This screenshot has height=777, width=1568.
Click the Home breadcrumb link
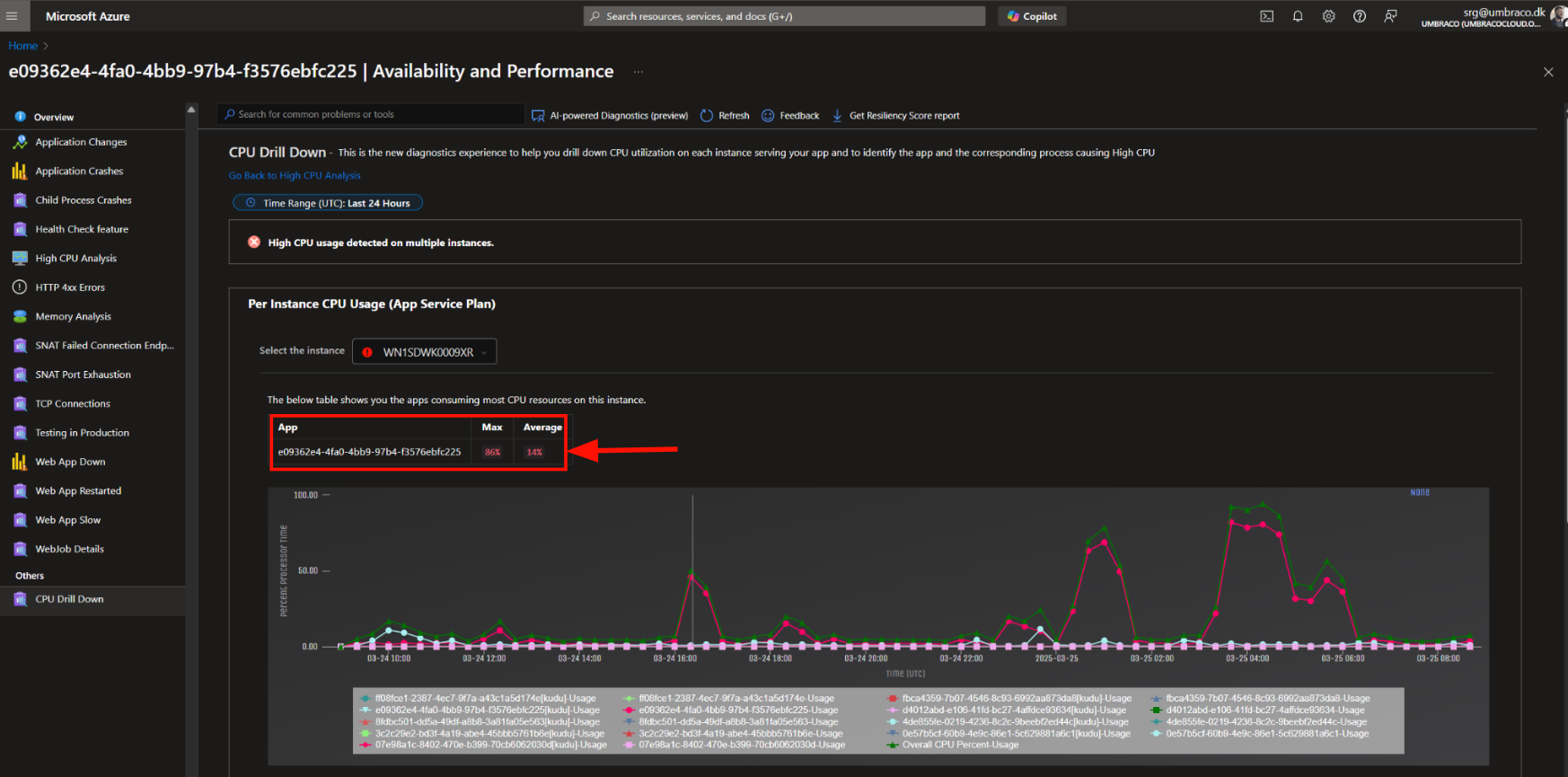click(x=23, y=46)
